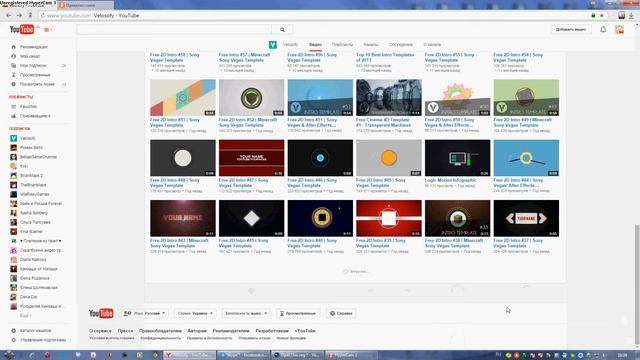This screenshot has height=360, width=640.
Task: Select the Видео tab
Action: click(315, 44)
